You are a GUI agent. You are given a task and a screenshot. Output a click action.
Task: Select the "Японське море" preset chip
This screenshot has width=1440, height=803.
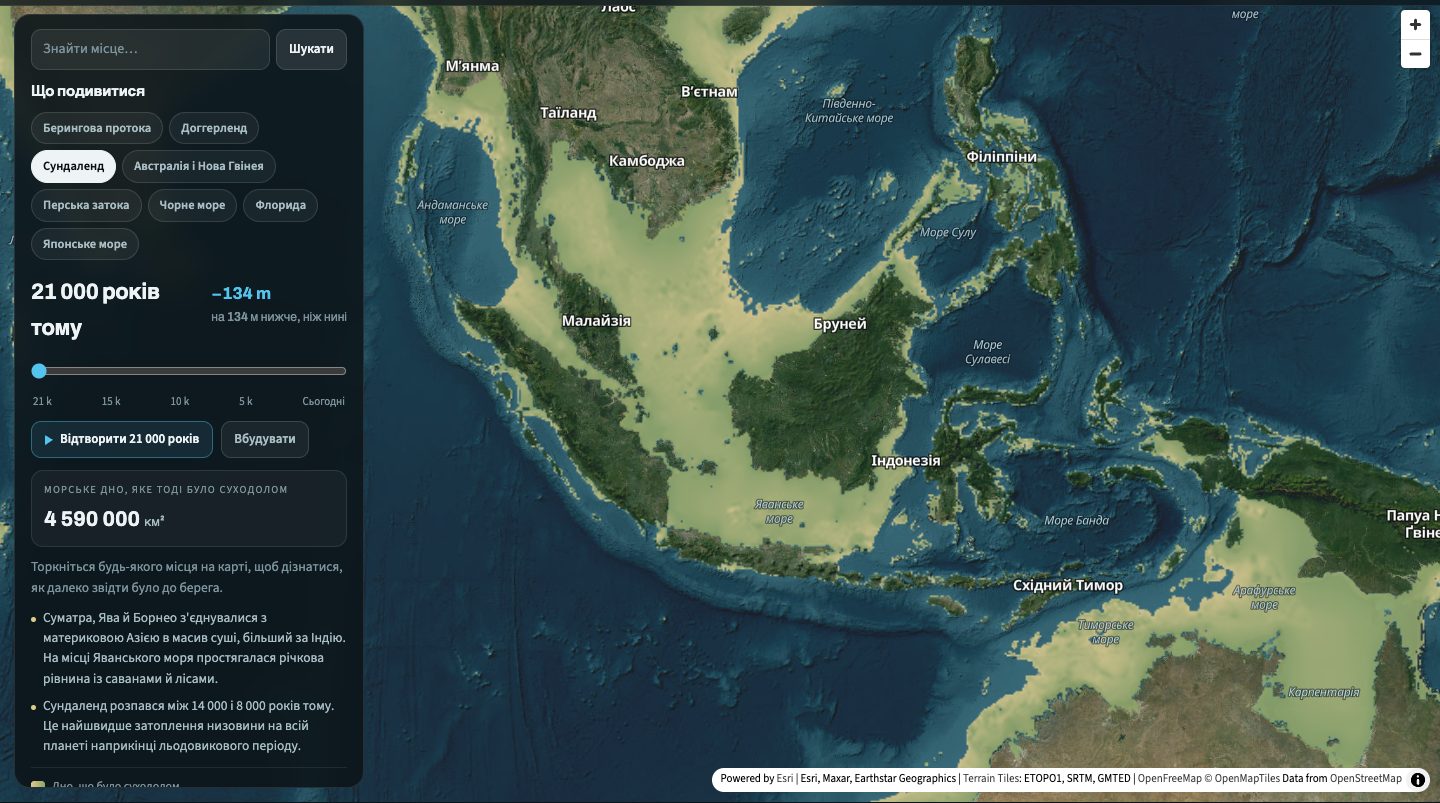click(85, 244)
